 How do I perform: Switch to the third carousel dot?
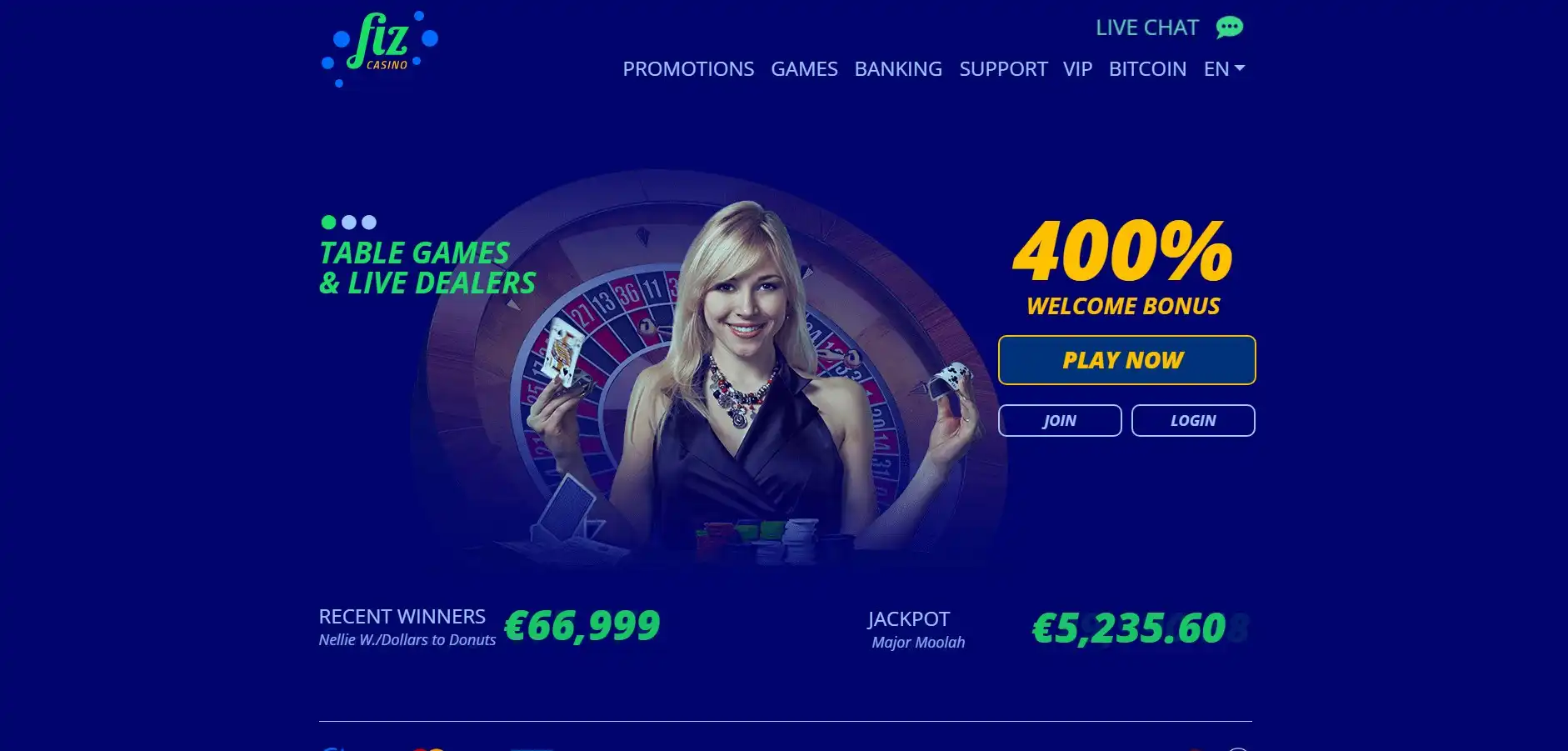(x=369, y=223)
